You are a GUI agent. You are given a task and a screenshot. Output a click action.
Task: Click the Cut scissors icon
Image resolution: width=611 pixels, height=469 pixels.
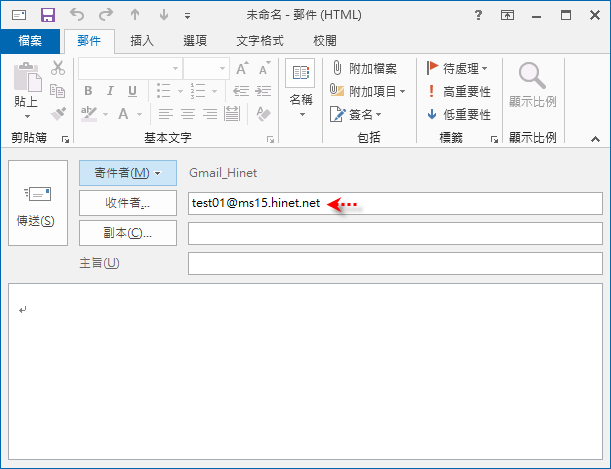58,68
